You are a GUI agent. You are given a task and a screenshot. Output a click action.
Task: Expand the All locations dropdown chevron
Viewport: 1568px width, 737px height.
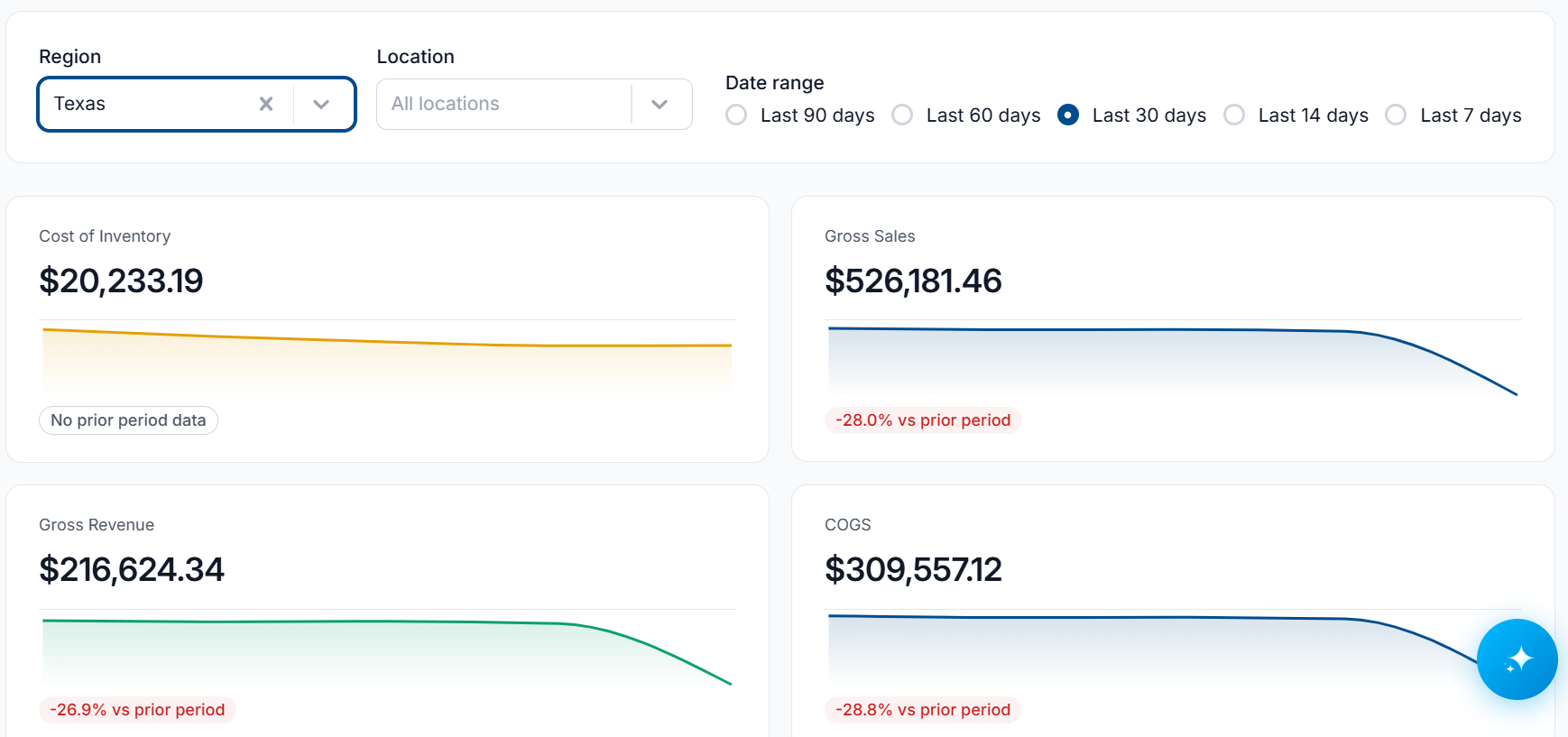pos(659,104)
